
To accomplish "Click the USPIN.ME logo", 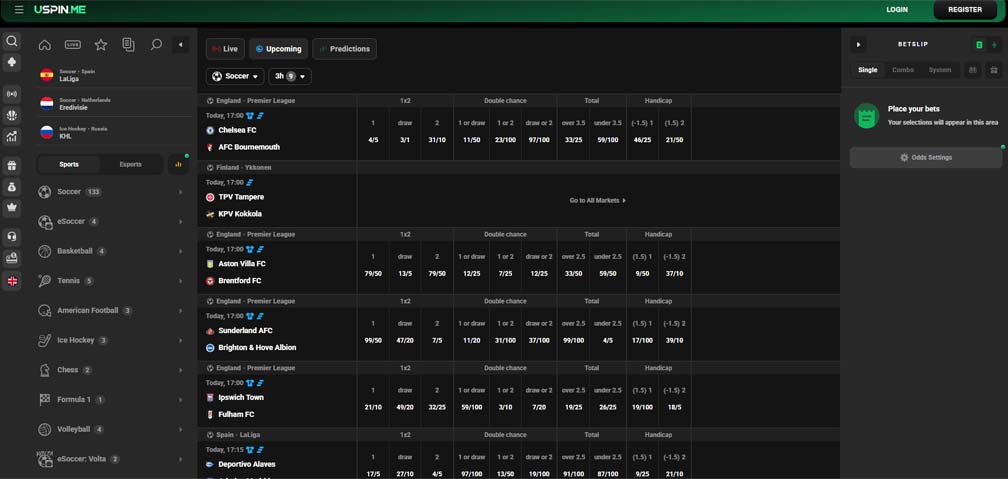I will (60, 10).
